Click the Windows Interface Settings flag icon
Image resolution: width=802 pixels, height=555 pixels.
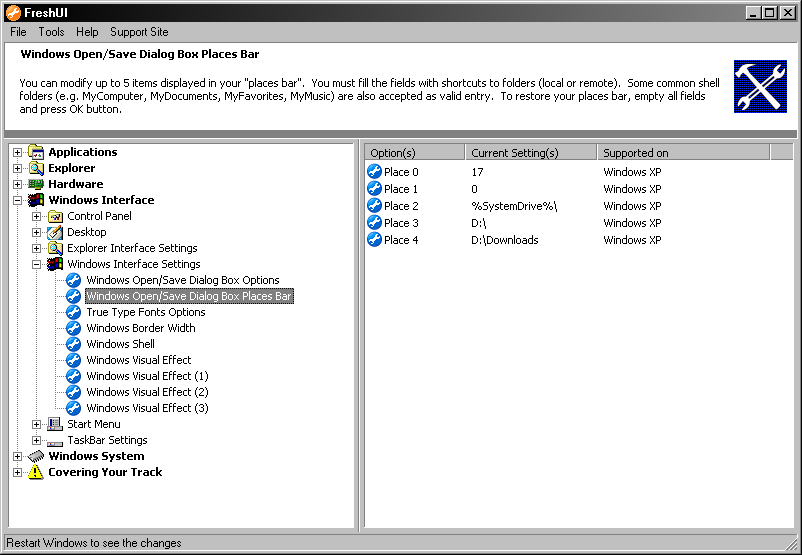point(55,264)
